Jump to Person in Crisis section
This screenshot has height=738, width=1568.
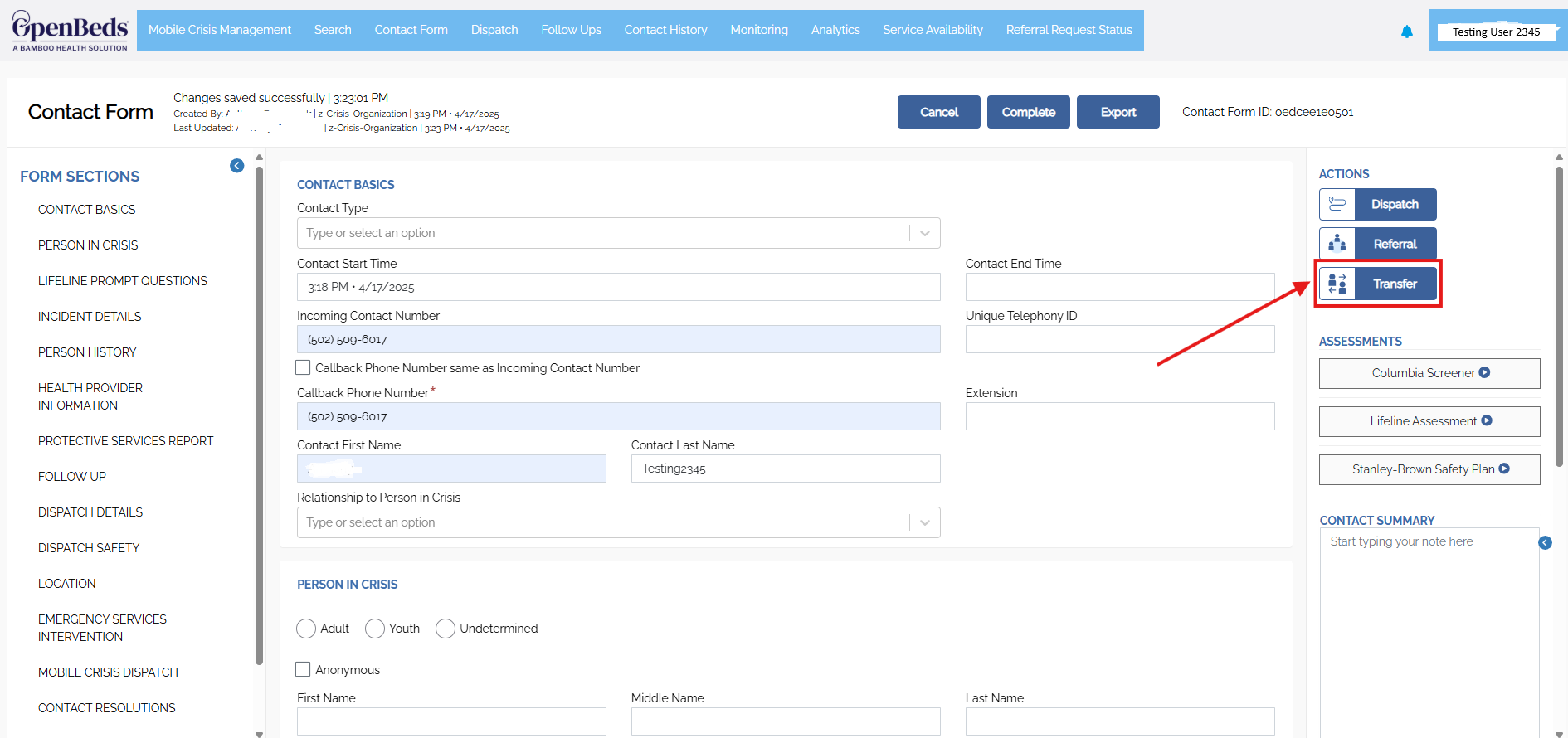pos(88,245)
